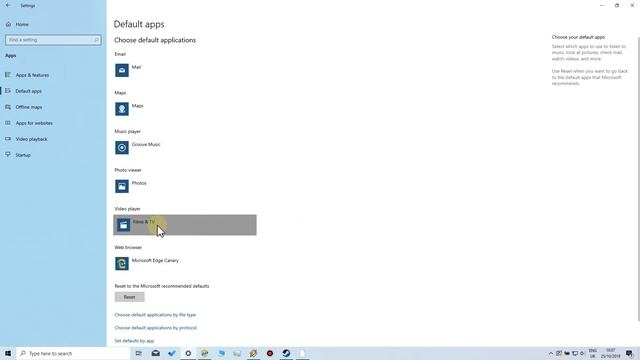
Task: Click the magnifier icon in Find a setting
Action: tap(96, 40)
